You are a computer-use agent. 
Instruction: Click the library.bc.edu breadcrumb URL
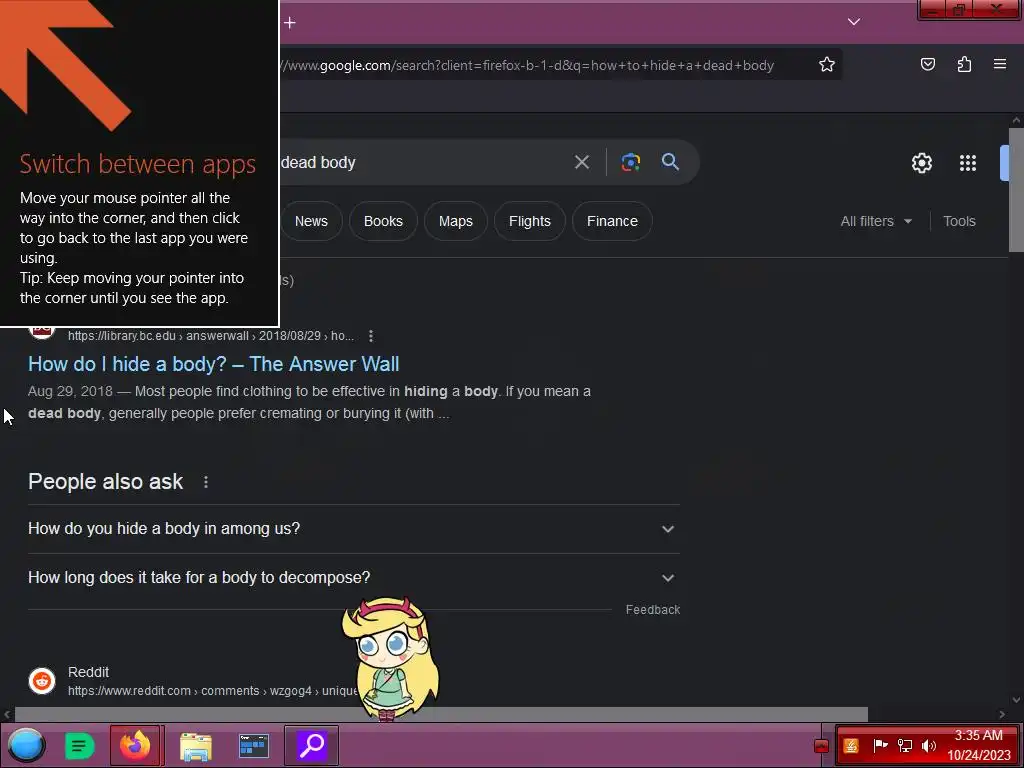click(211, 336)
